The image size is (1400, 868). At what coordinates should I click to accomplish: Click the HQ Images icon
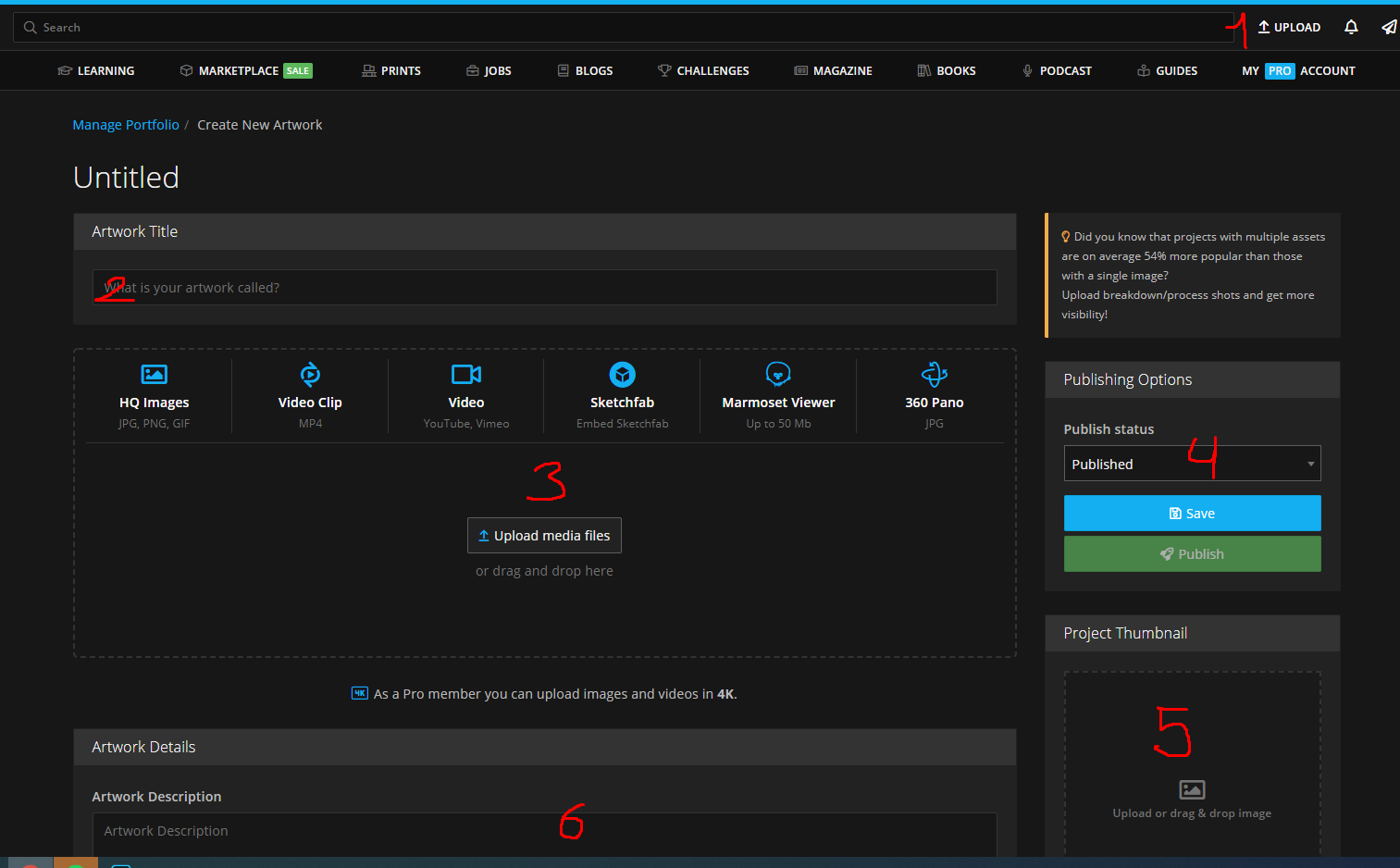point(154,375)
